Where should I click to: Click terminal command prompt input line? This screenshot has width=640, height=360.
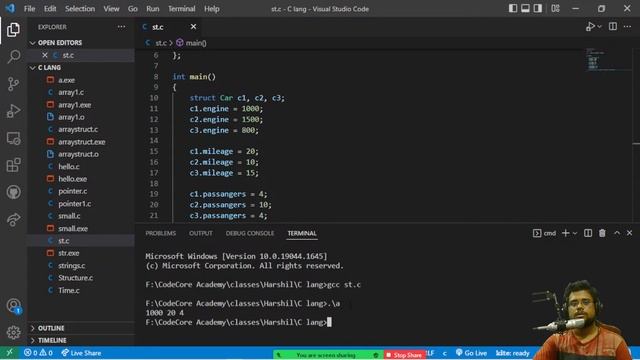238,322
